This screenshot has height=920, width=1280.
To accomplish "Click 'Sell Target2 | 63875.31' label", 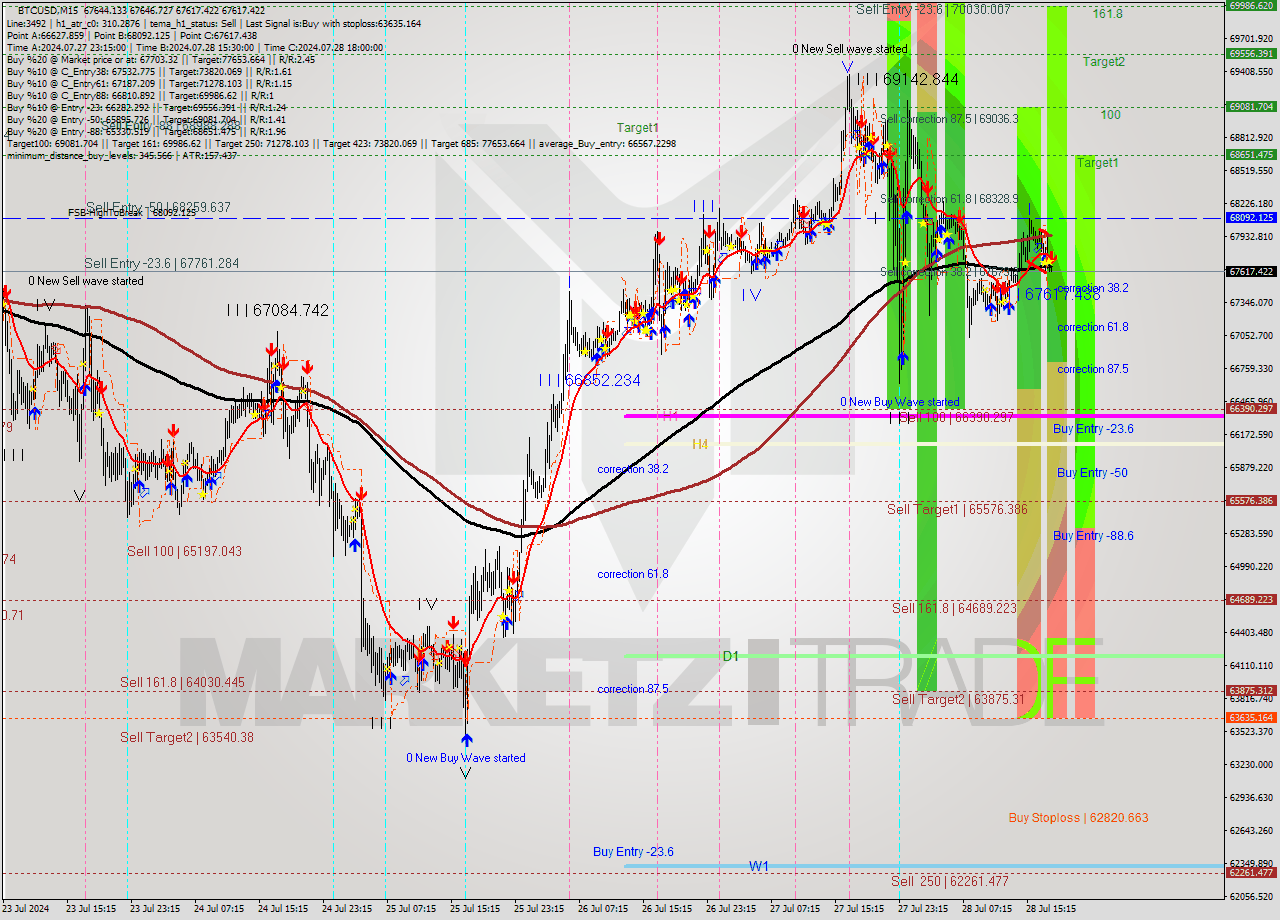I will tap(958, 699).
